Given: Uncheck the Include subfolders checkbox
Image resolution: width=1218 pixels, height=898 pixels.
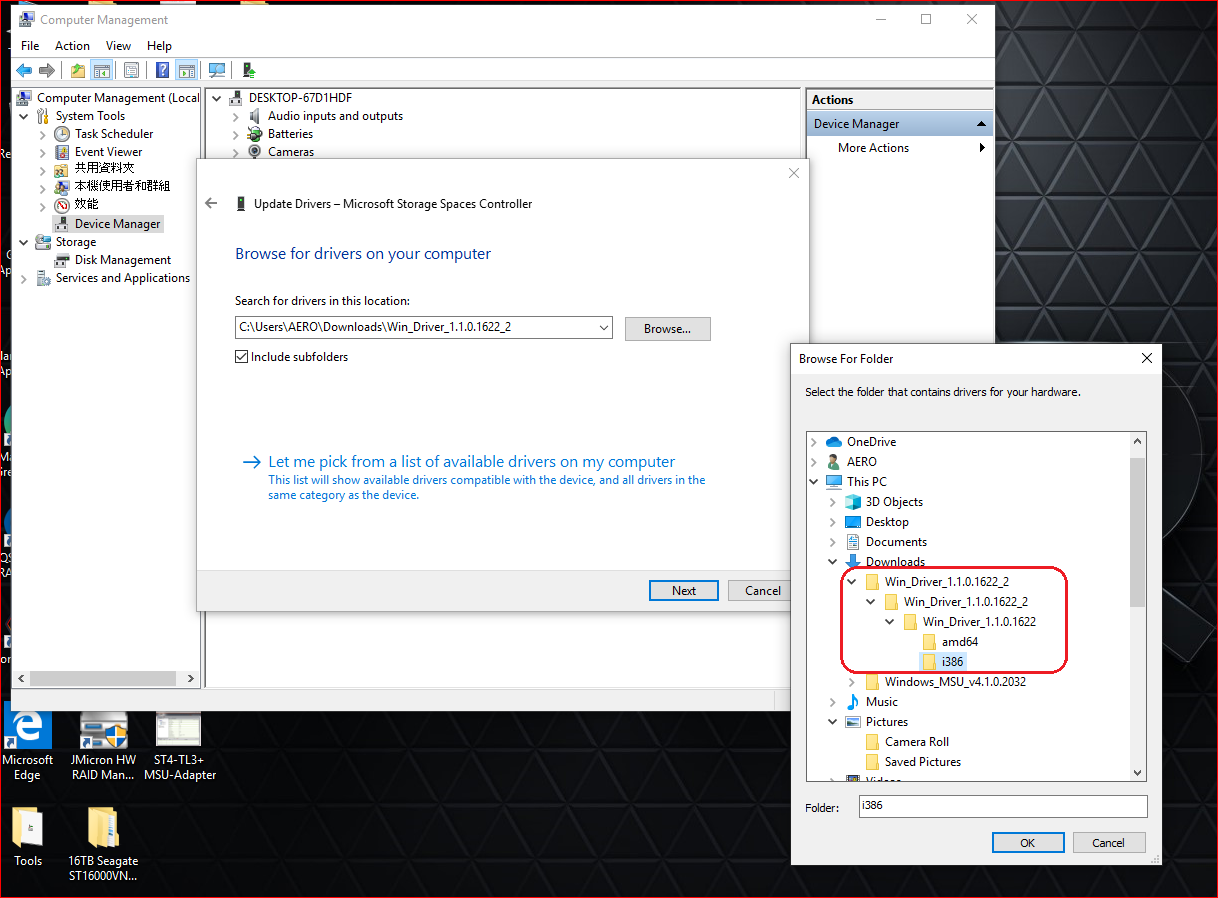Looking at the screenshot, I should [x=241, y=357].
